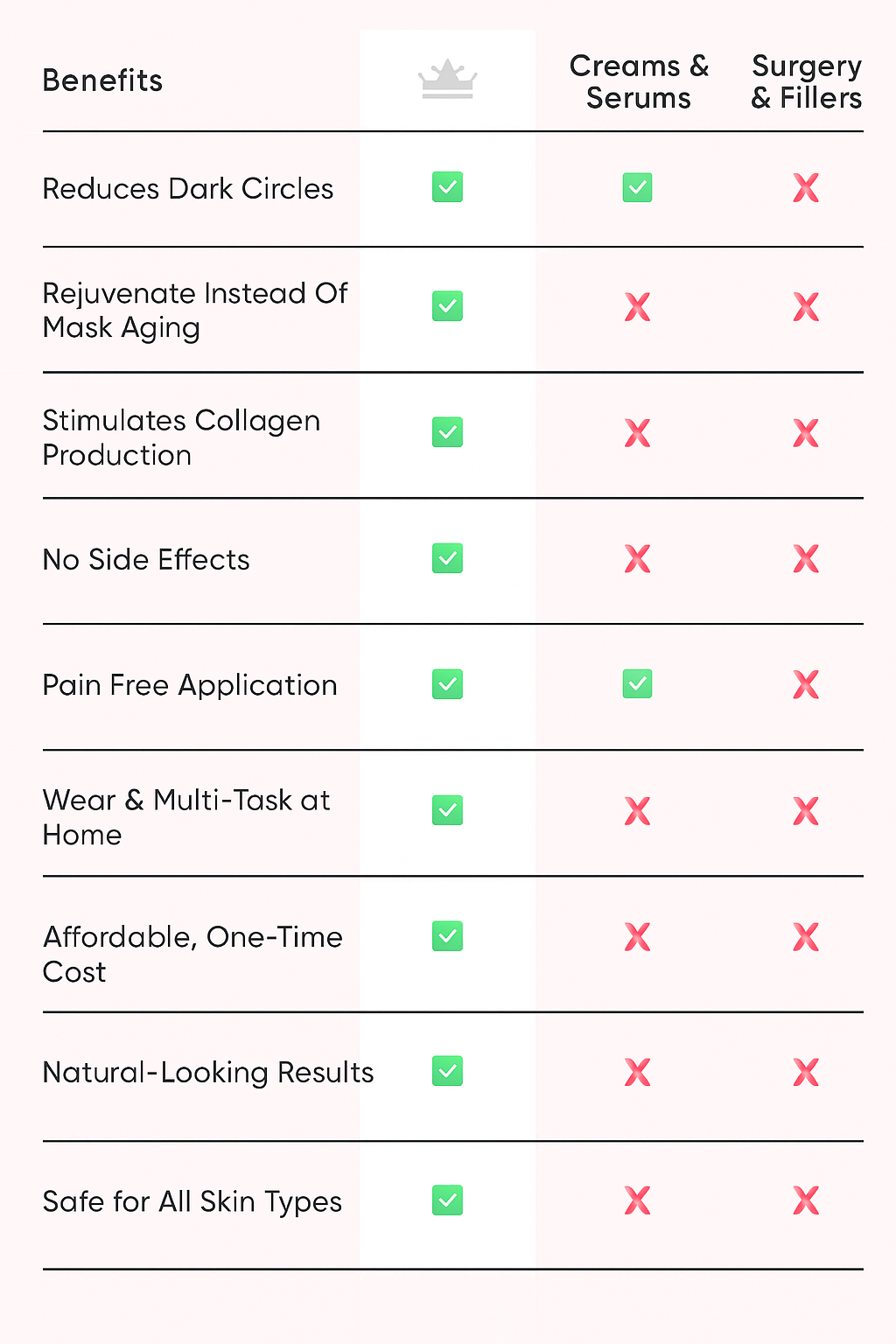The width and height of the screenshot is (896, 1344).
Task: Click crown column check for No Side Effects
Action: [447, 558]
